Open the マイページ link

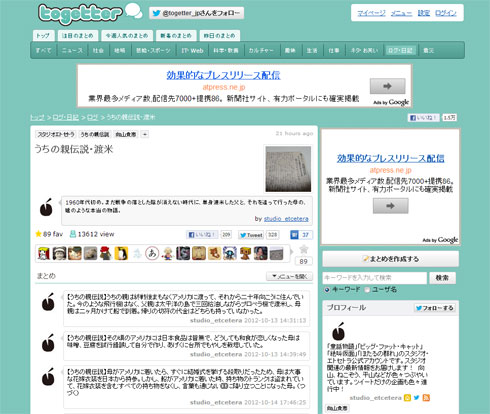pyautogui.click(x=371, y=13)
